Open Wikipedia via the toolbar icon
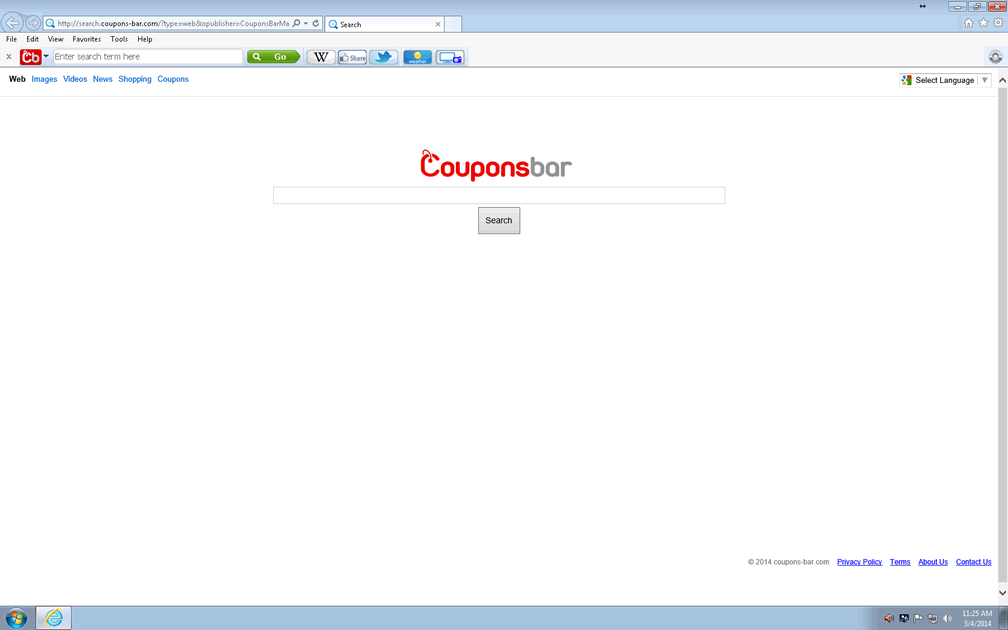 click(x=320, y=57)
